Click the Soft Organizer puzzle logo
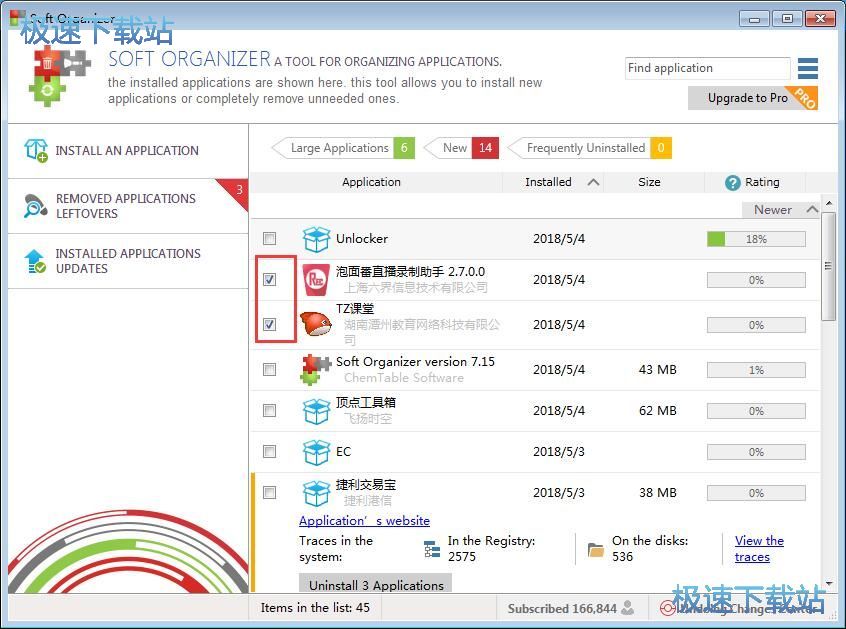The image size is (846, 629). pyautogui.click(x=62, y=76)
